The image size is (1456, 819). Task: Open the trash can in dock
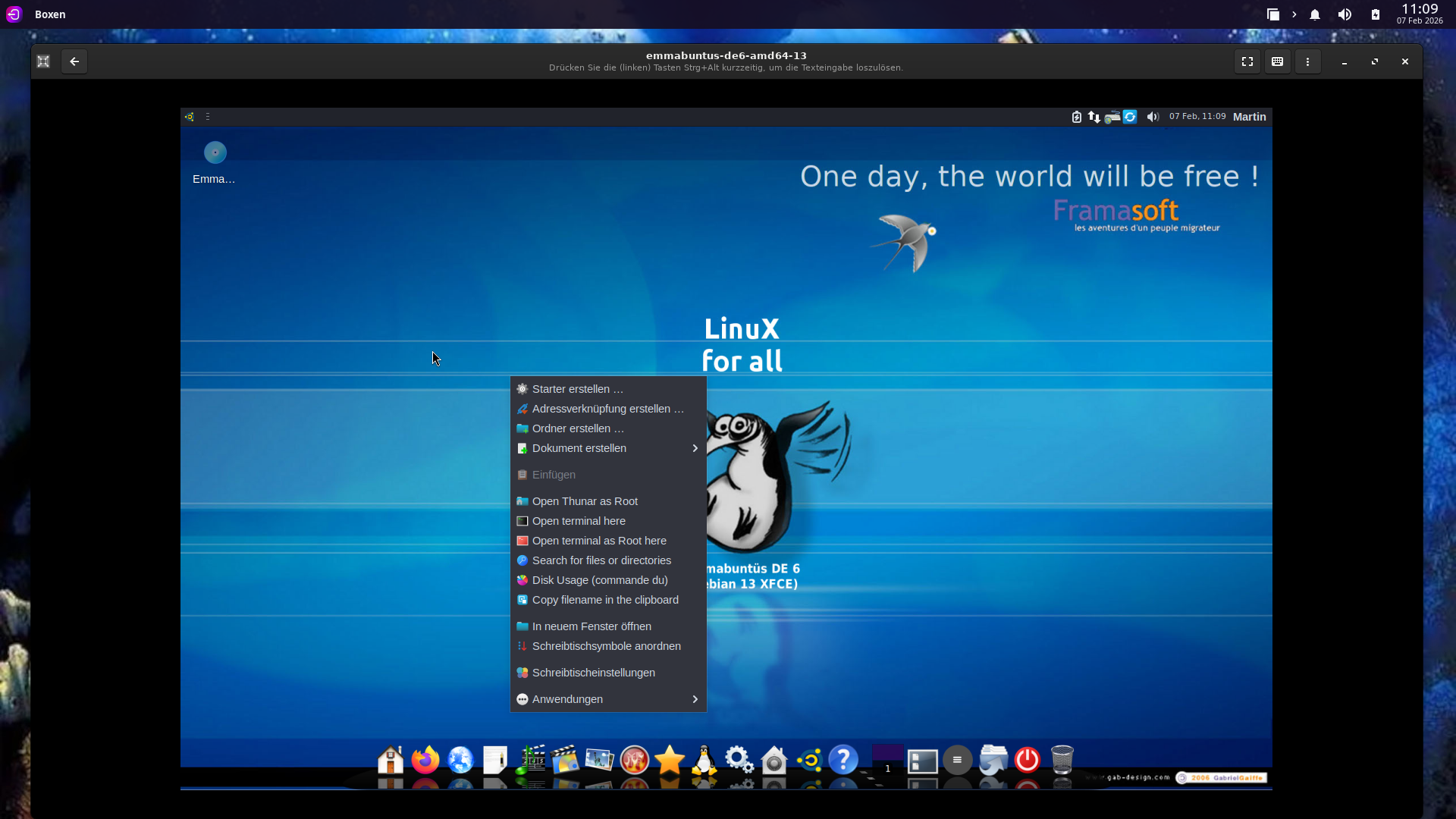coord(1062,759)
